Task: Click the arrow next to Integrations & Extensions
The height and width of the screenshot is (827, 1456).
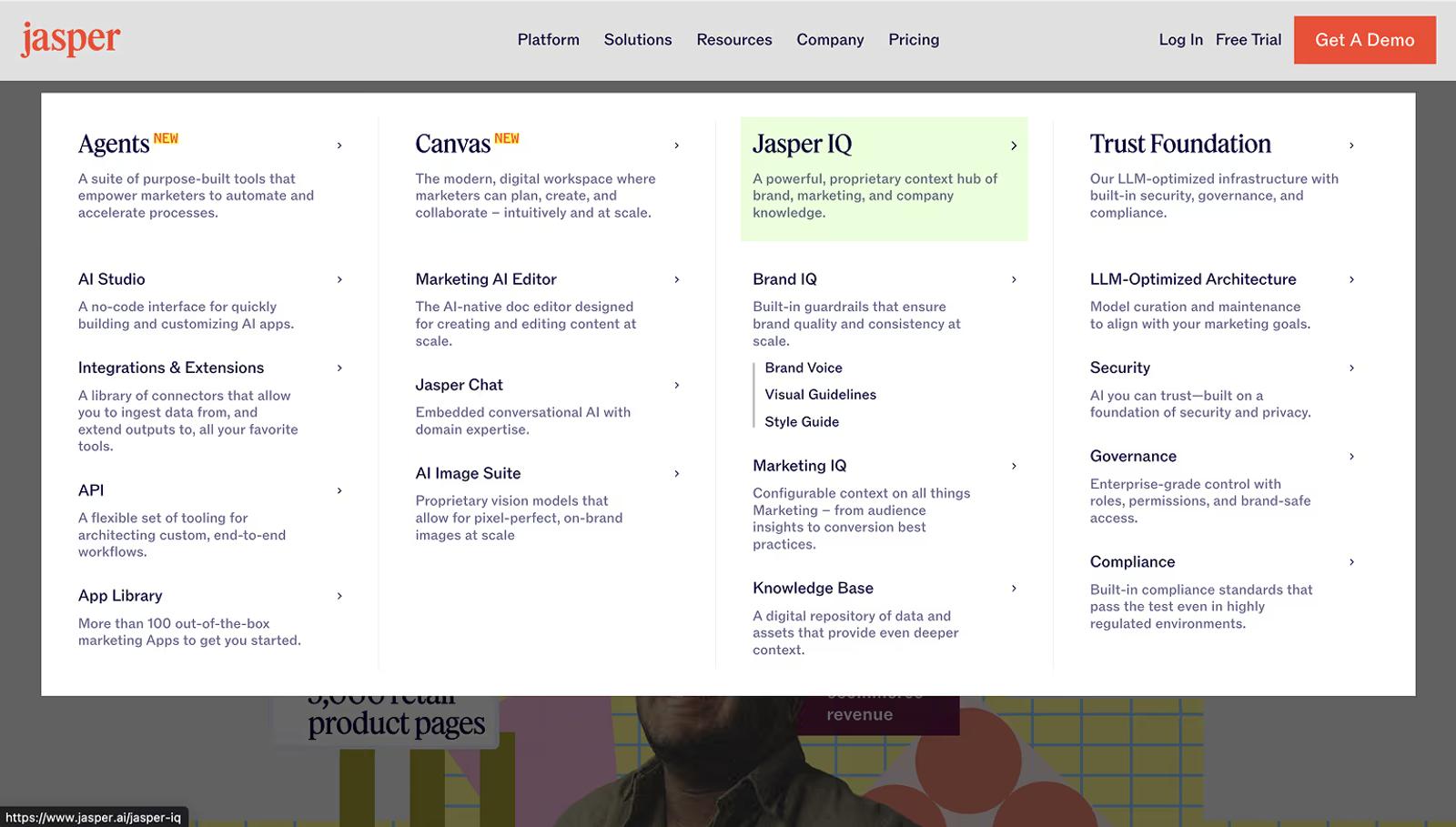Action: [x=339, y=368]
